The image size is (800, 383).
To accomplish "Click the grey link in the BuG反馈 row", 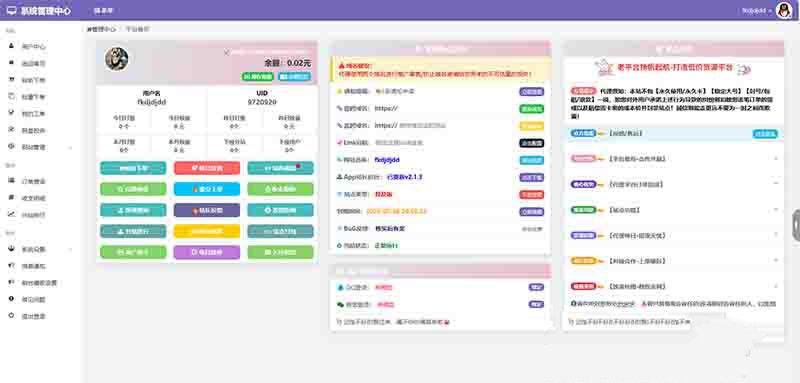I will [532, 229].
